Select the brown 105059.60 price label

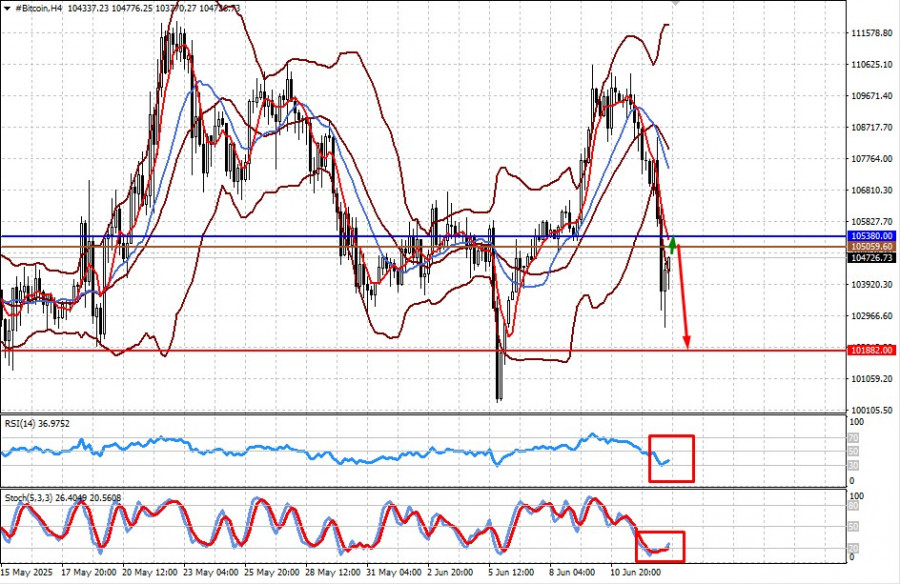[871, 247]
